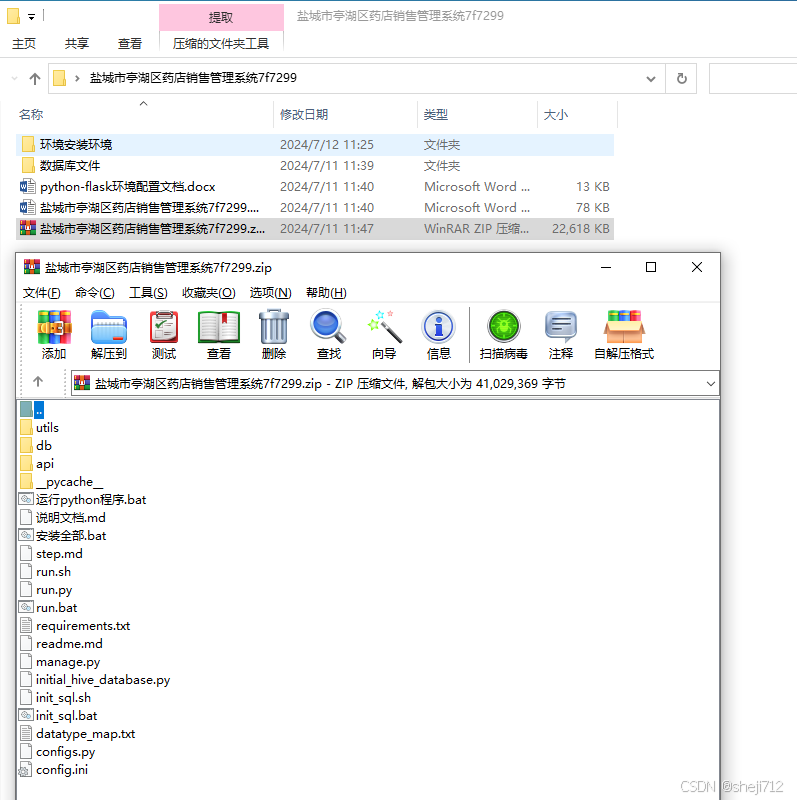
Task: Open the Comment (注释) icon
Action: click(561, 328)
